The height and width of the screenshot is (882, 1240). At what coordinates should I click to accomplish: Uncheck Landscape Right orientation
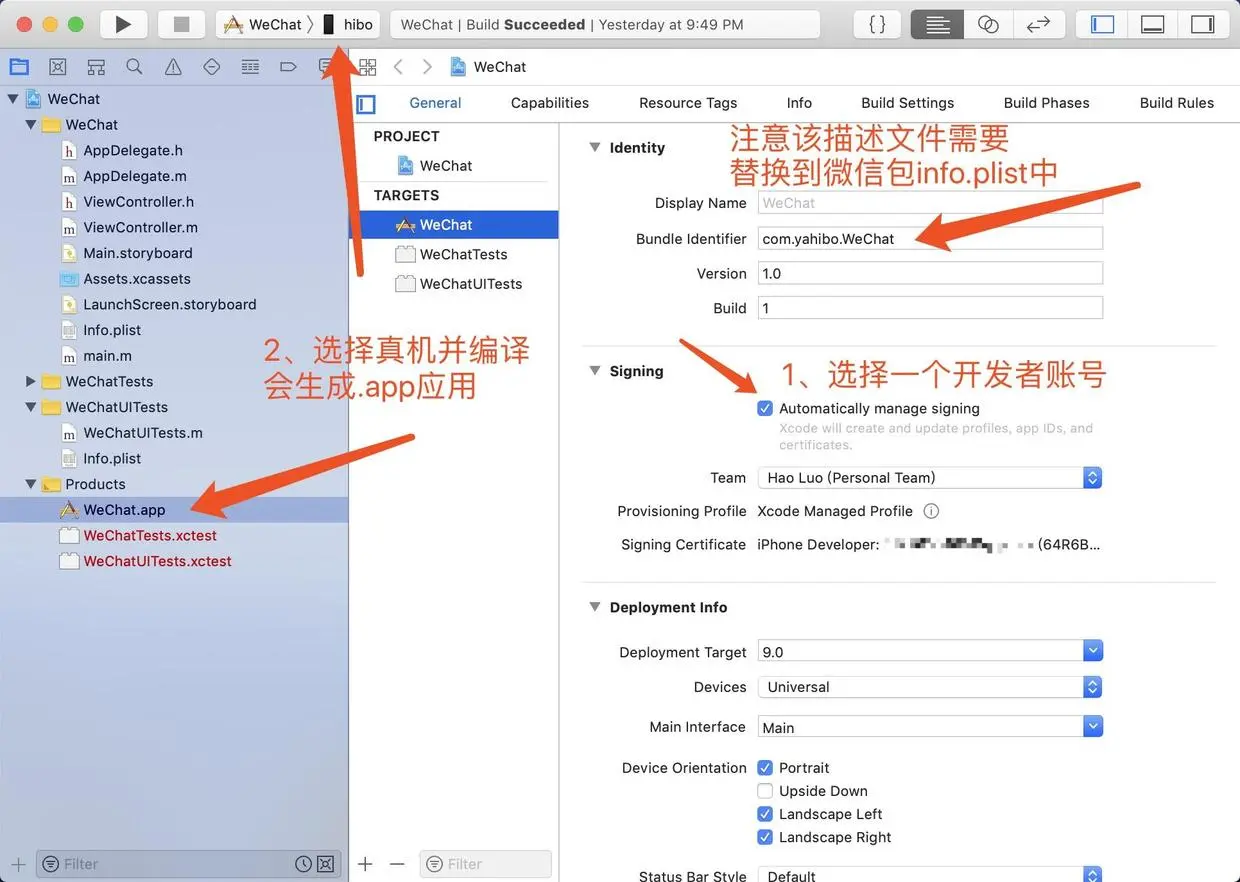coord(765,837)
